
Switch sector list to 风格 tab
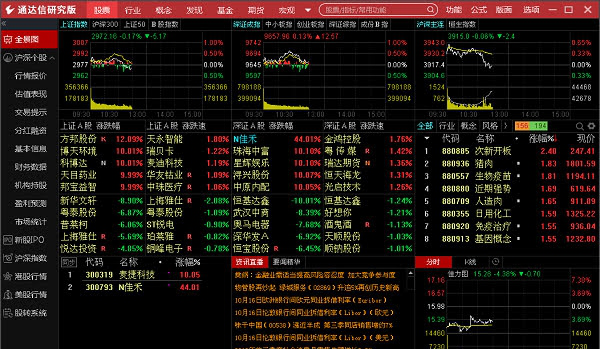[x=490, y=126]
